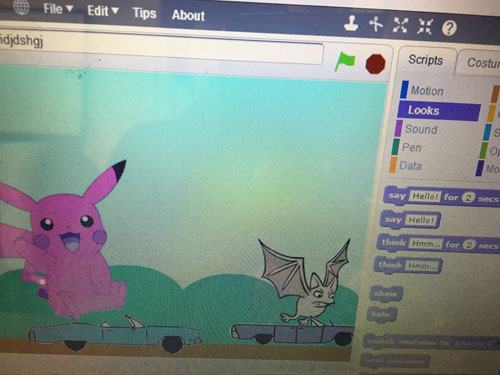Select the Pen block category

(408, 147)
